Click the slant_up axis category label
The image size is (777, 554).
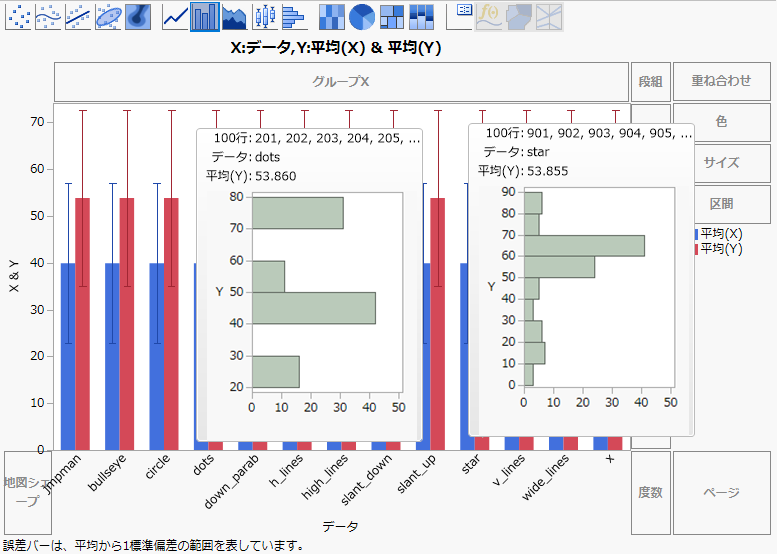coord(416,474)
